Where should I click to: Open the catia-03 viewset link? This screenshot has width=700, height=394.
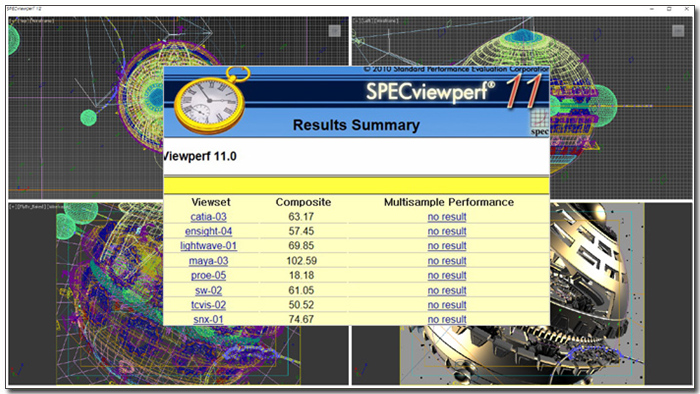click(208, 217)
